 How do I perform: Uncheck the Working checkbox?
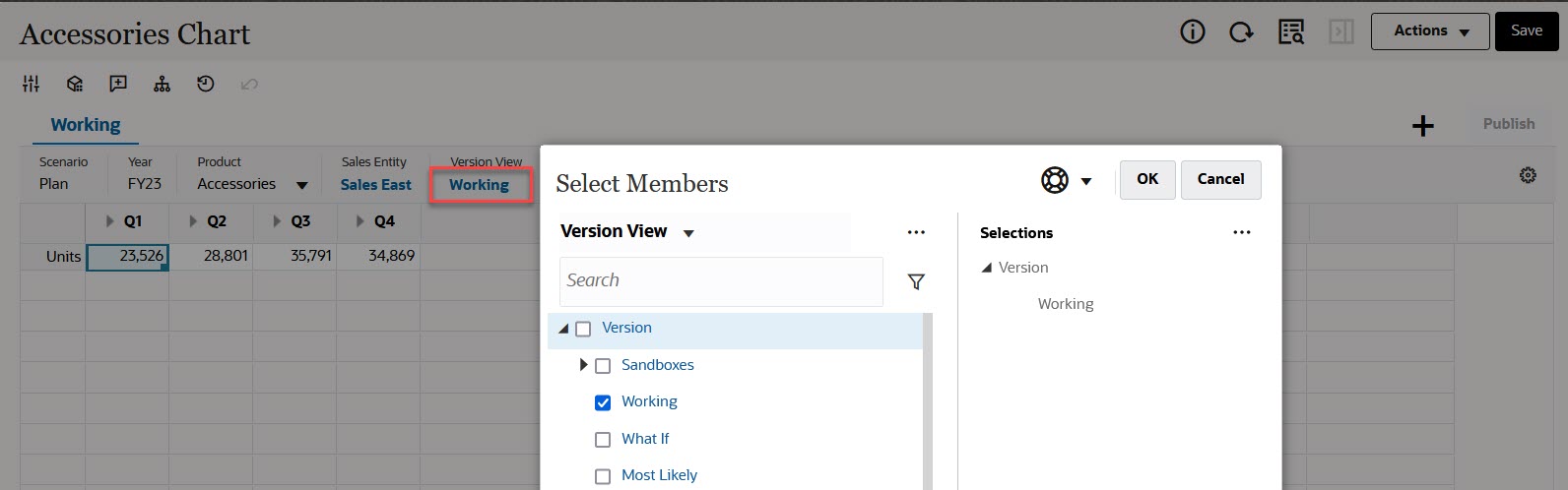point(603,402)
